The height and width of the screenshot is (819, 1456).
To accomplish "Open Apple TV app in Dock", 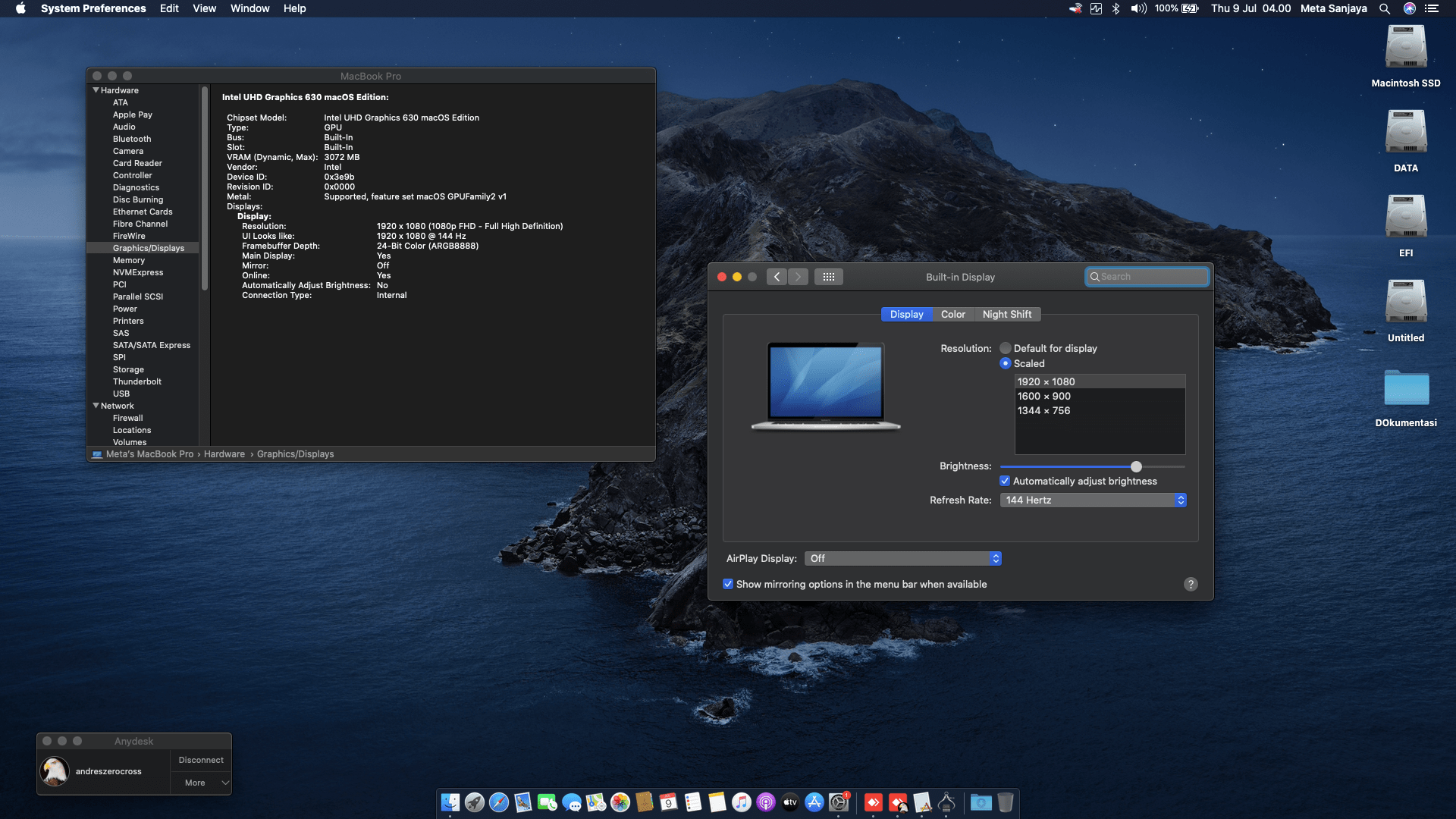I will coord(790,802).
